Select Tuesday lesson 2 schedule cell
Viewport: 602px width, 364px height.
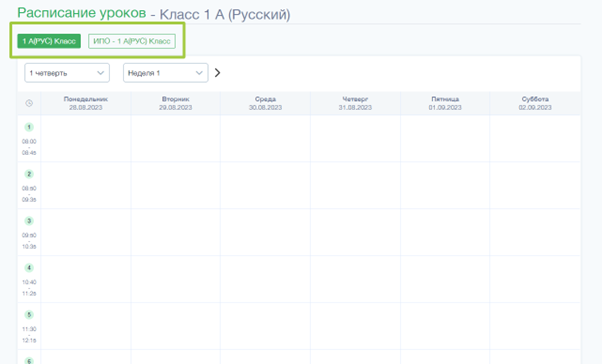pos(175,185)
